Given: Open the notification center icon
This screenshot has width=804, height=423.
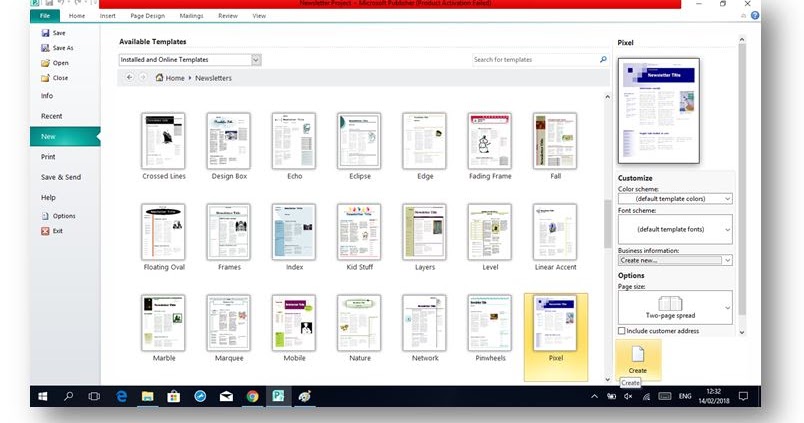Looking at the screenshot, I should [743, 396].
